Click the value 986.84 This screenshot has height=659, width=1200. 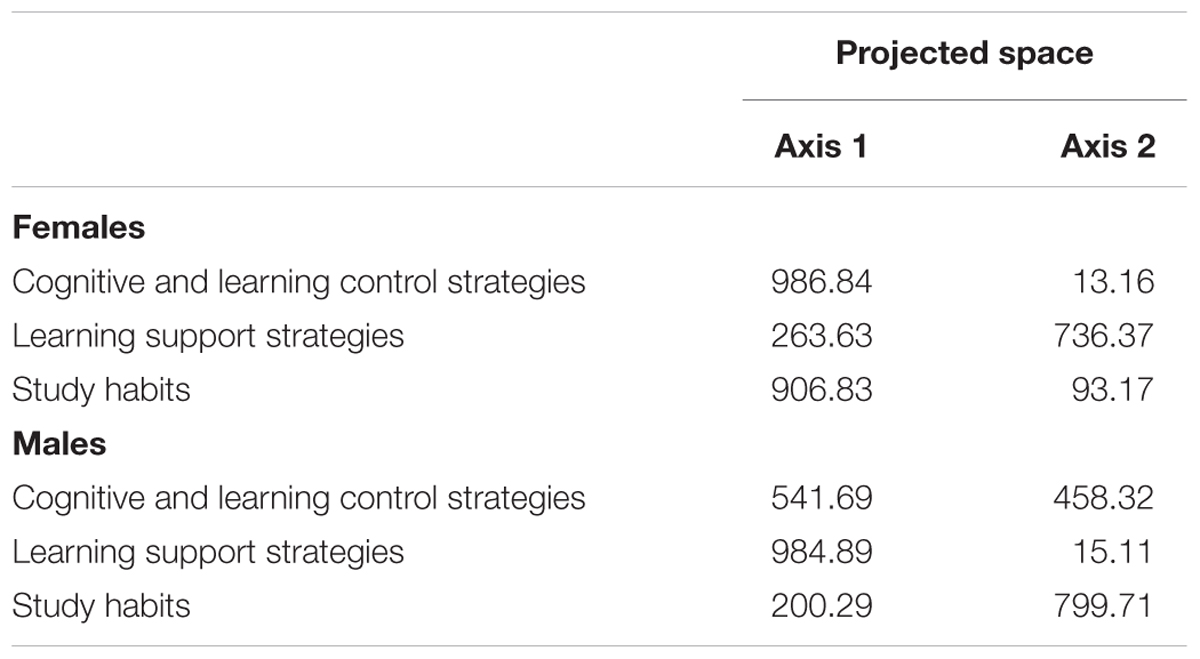(x=821, y=281)
